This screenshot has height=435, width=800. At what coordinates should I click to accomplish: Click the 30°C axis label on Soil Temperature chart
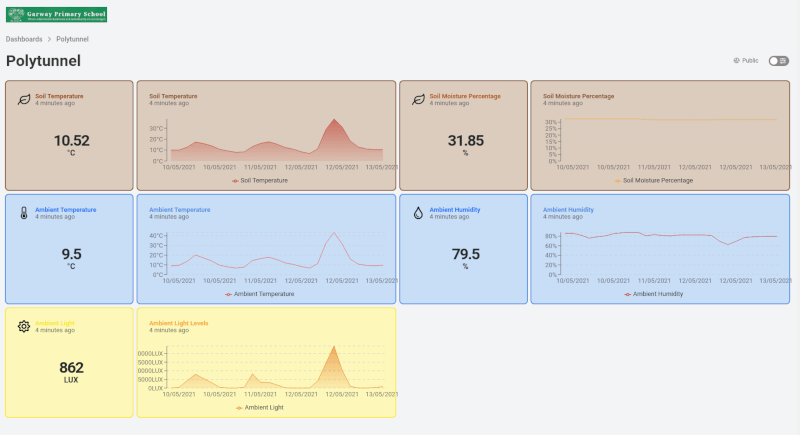[x=156, y=129]
